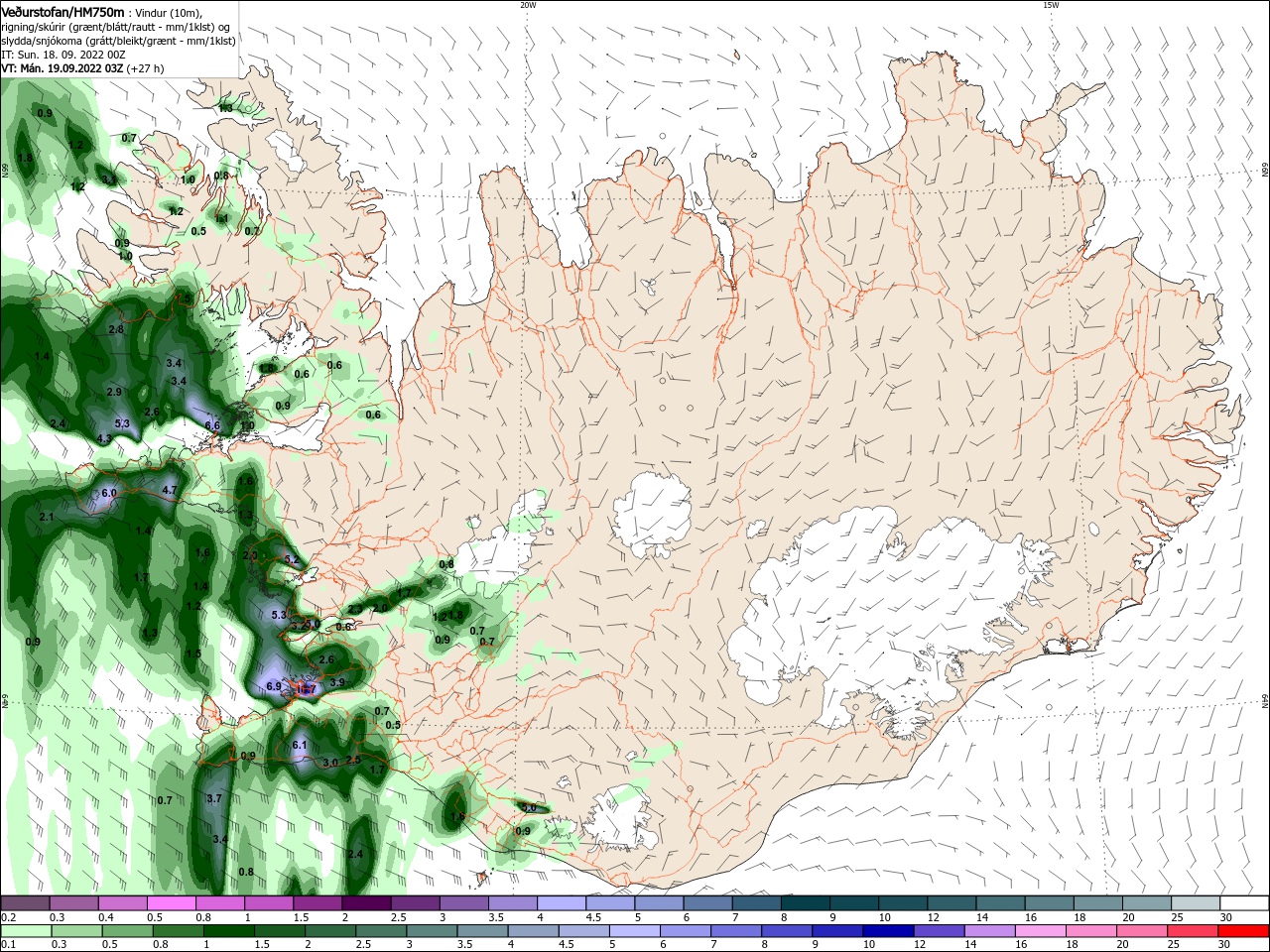This screenshot has height=952, width=1270.
Task: Select white snow legend swatch at 30
Action: [x=1243, y=903]
